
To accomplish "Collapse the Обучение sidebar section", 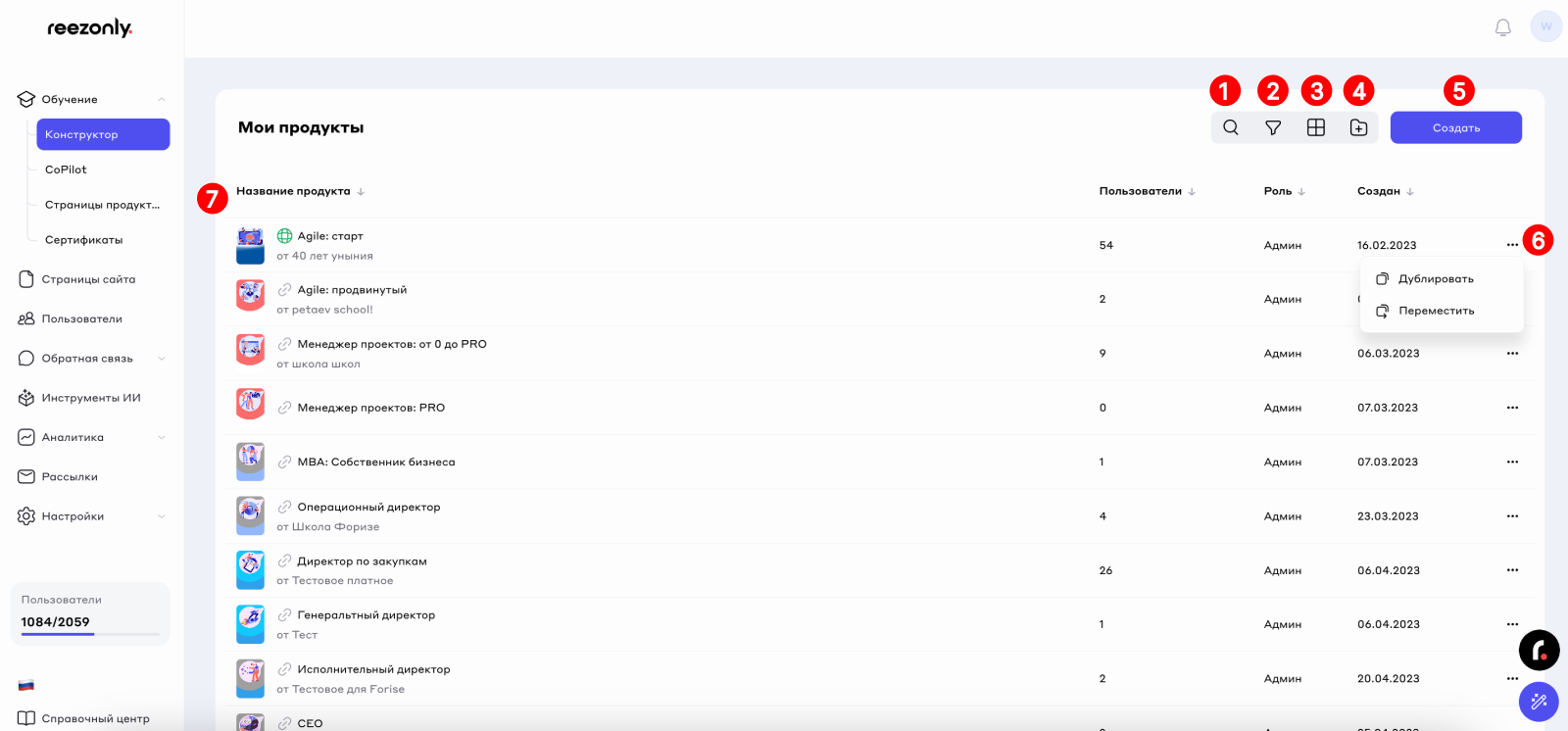I will (162, 99).
